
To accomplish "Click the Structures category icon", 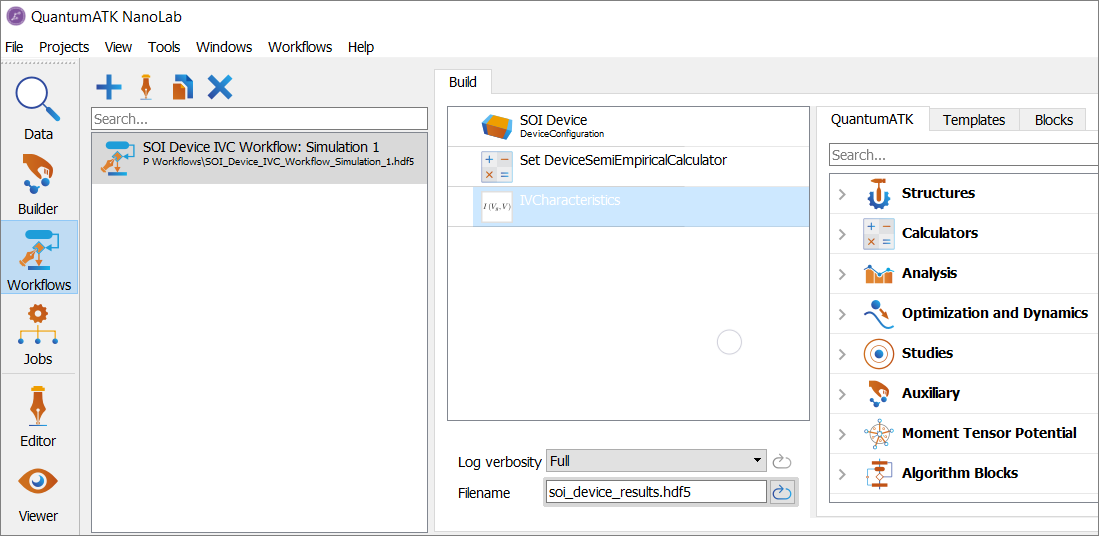I will (878, 193).
